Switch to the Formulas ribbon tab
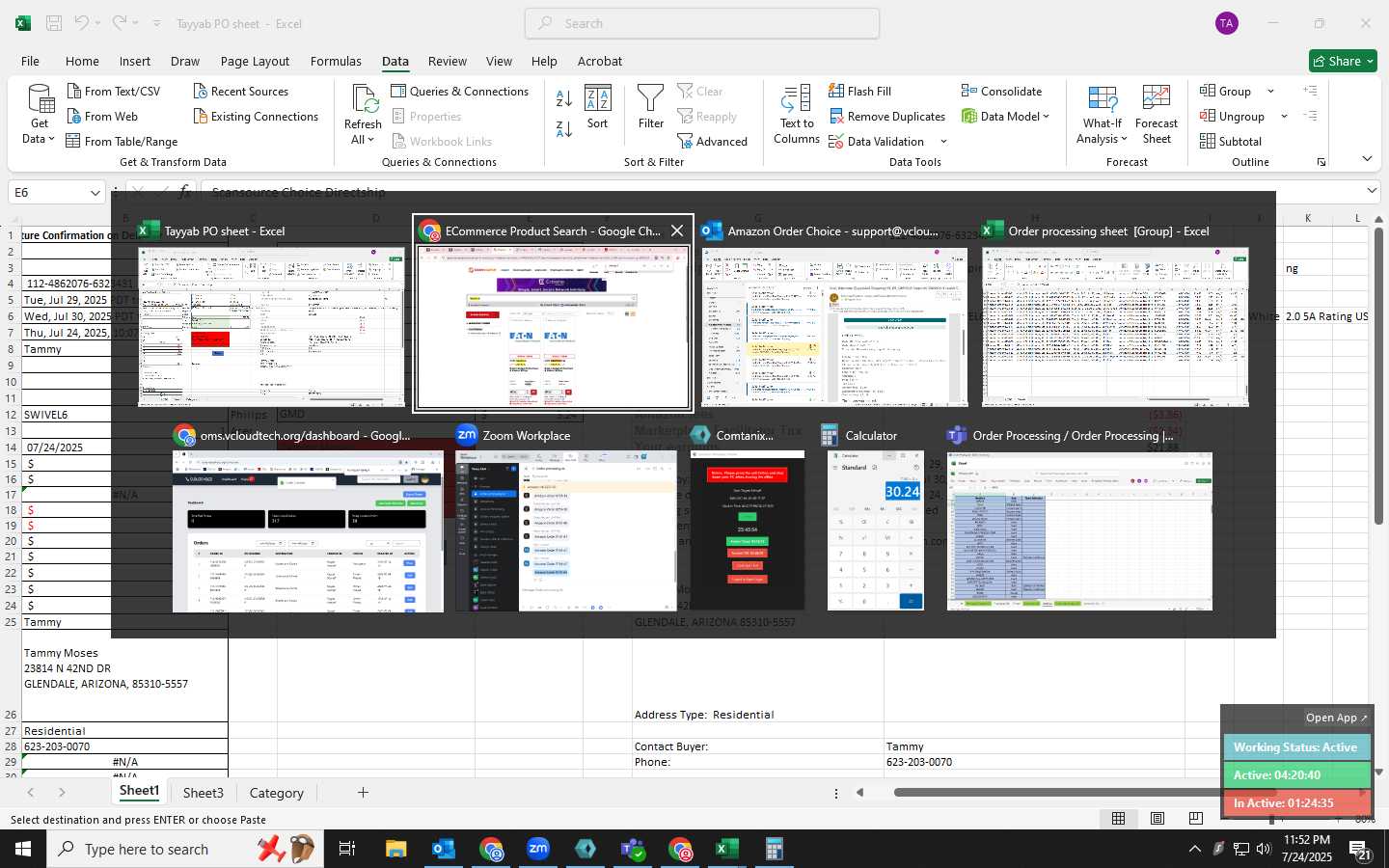Viewport: 1389px width, 868px height. coord(336,61)
